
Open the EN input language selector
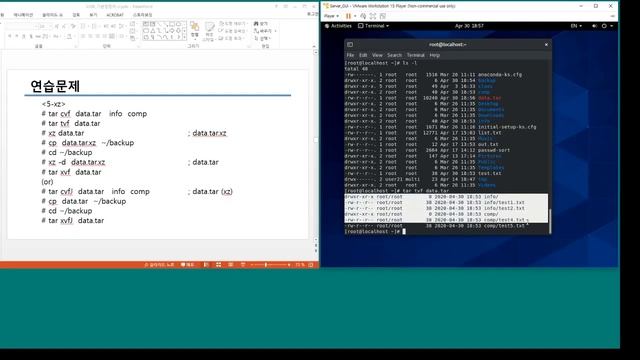(576, 26)
